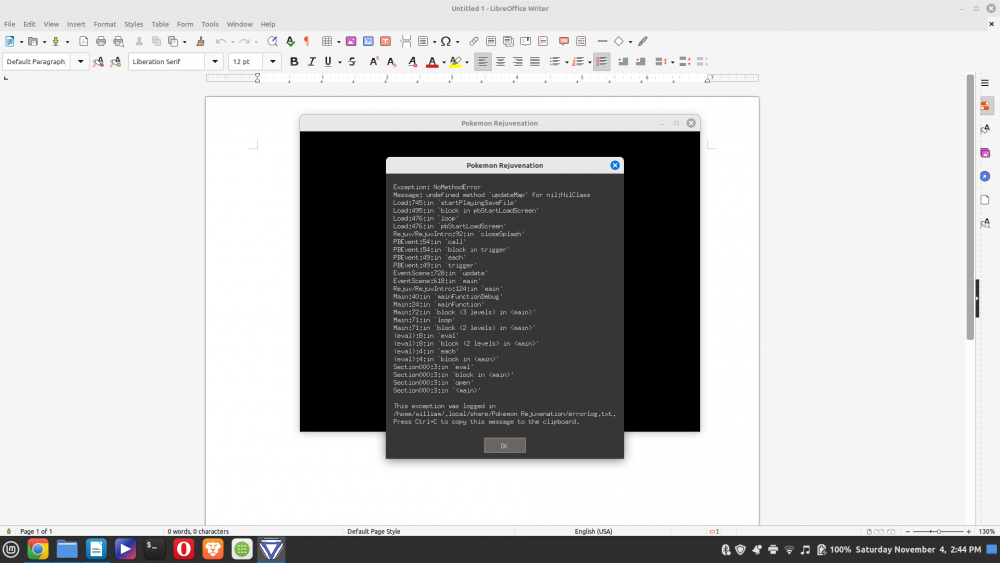Open the Tools menu
This screenshot has width=1000, height=563.
(x=210, y=24)
